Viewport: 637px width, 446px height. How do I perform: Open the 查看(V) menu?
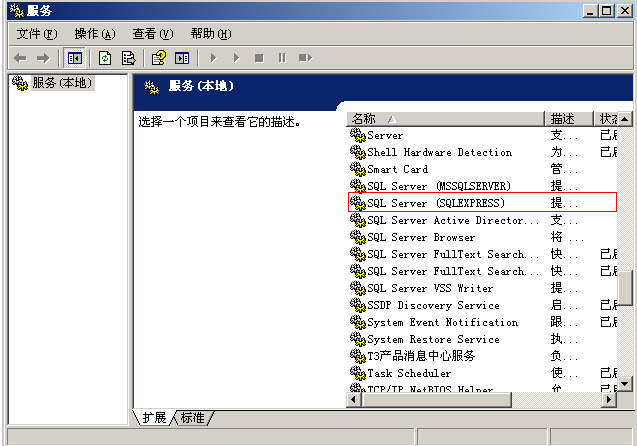[x=153, y=34]
